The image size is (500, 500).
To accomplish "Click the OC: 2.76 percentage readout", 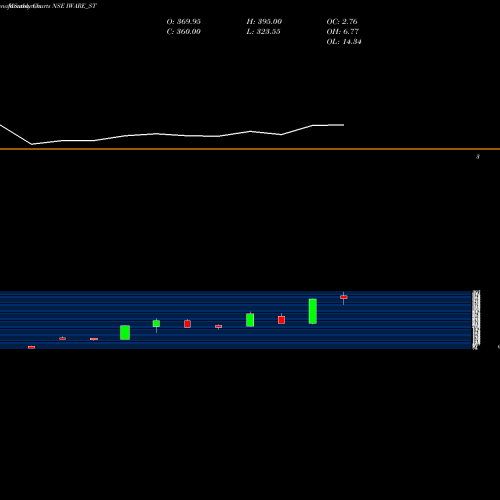I will tap(342, 22).
